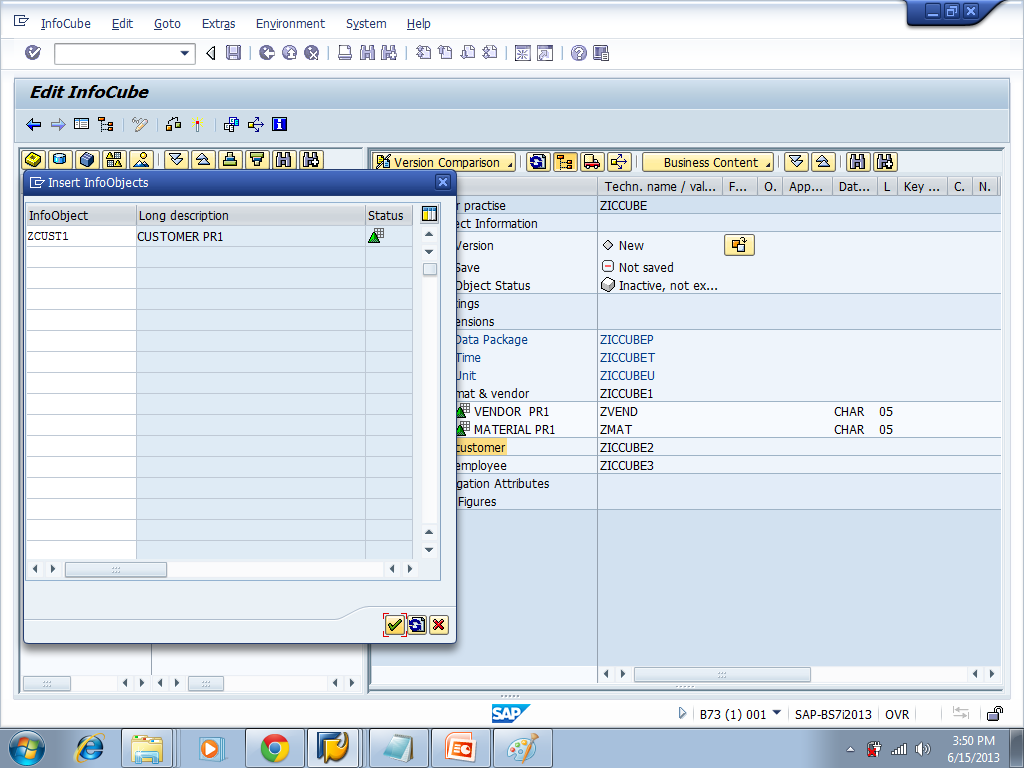Open Help via the question-mark toolbar icon

coord(578,53)
